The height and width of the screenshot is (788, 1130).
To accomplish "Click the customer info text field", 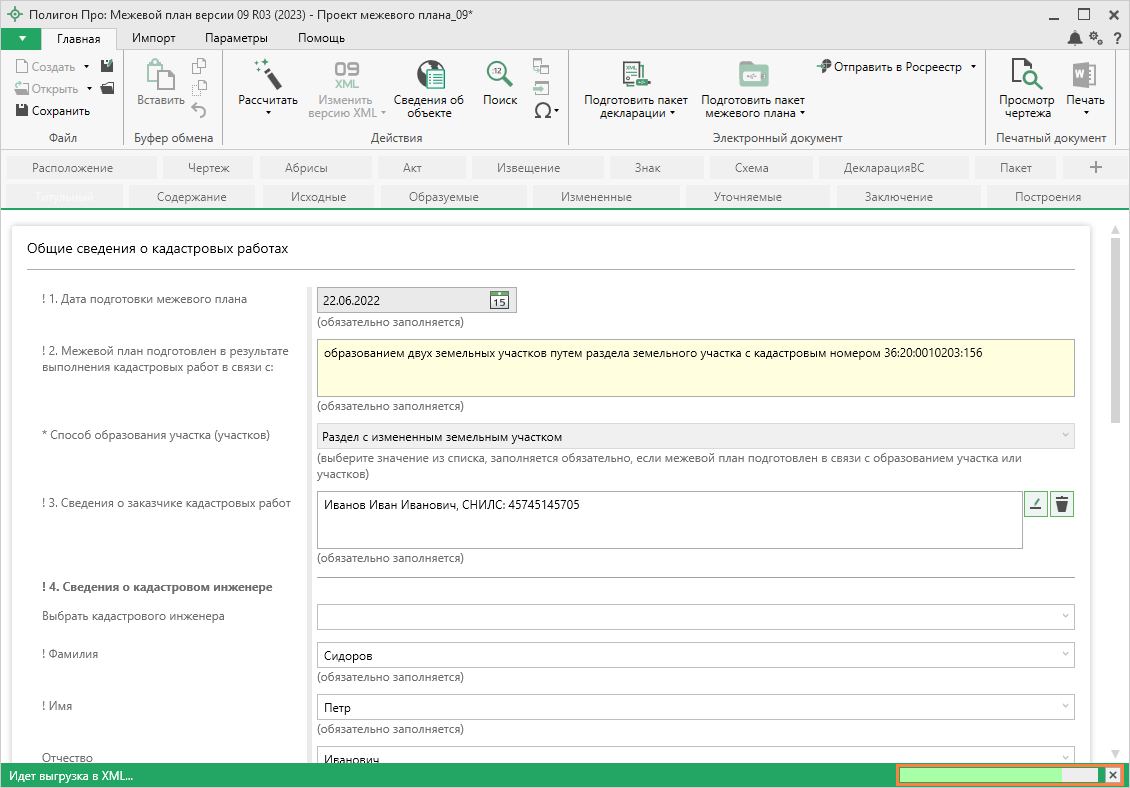I will [669, 519].
